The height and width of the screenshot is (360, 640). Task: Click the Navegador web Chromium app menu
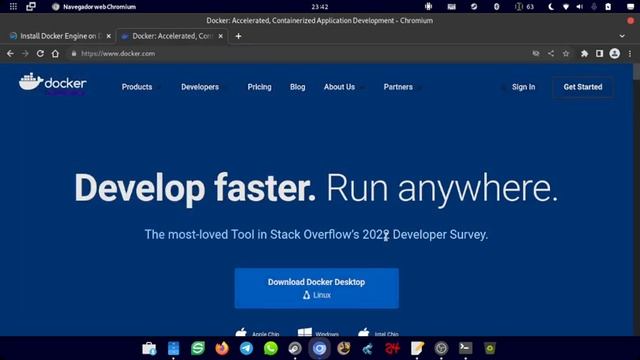point(94,7)
